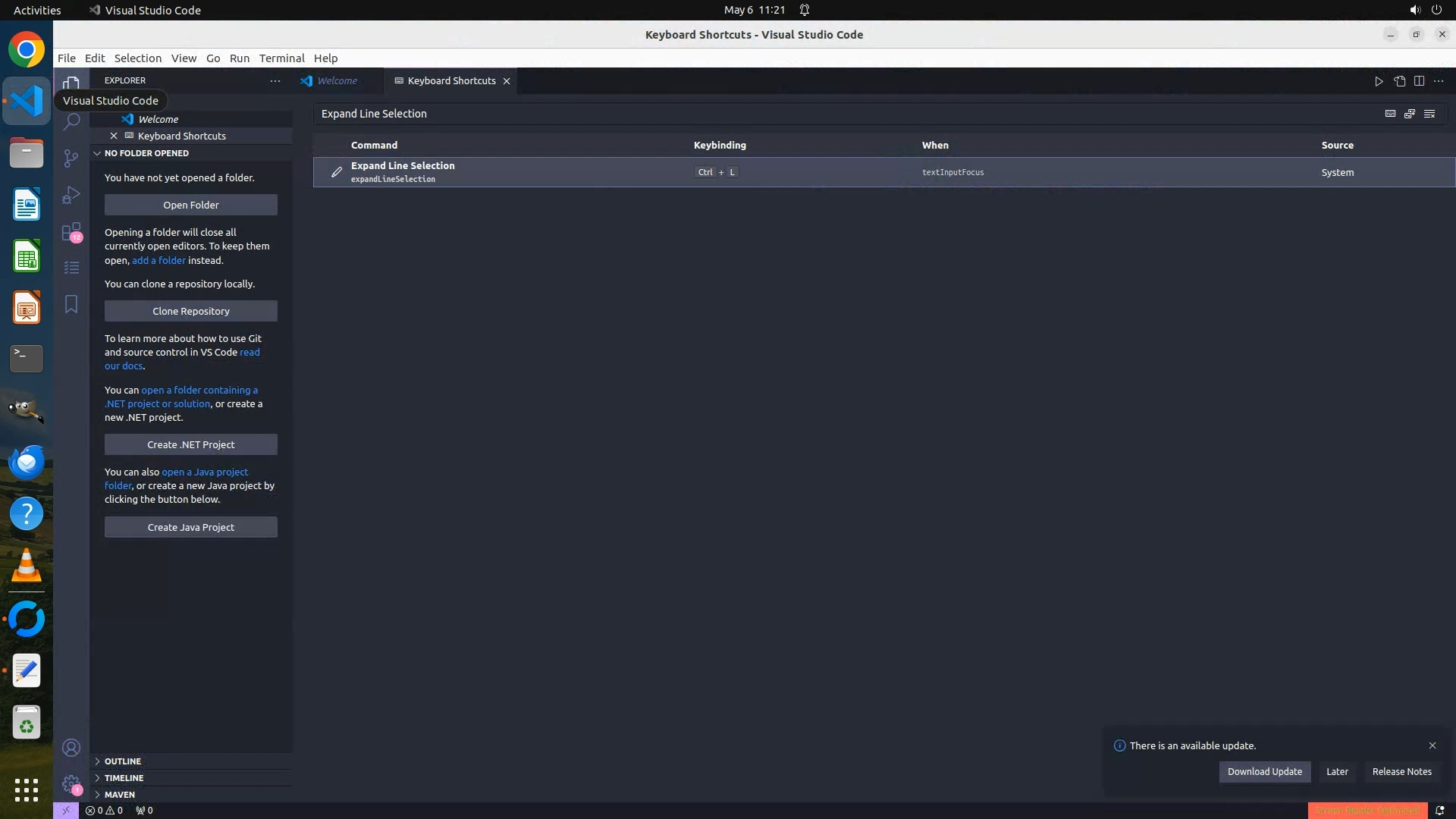
Task: Click the keybindings search field
Action: tap(834, 114)
